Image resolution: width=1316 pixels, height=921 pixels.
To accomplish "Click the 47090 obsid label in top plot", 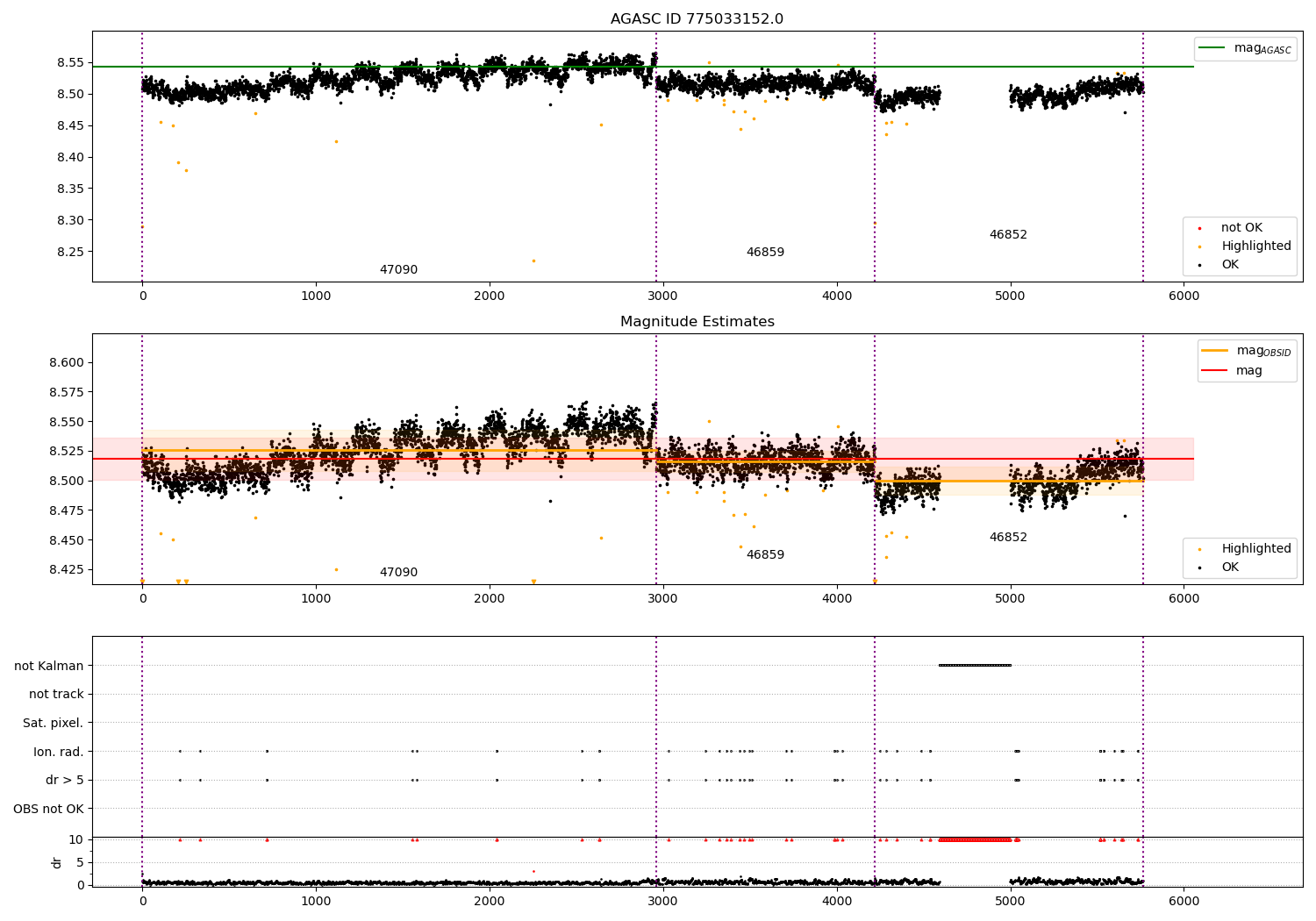I will tap(398, 270).
